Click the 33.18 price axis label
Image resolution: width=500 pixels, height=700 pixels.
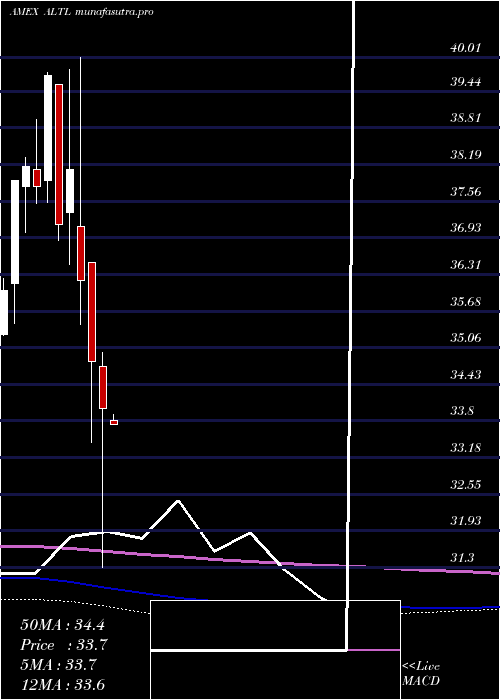pyautogui.click(x=466, y=447)
